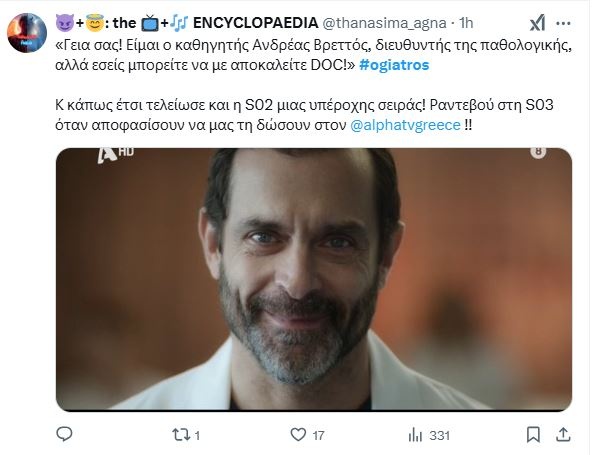The height and width of the screenshot is (455, 603).
Task: Click the share upload arrow icon
Action: point(564,434)
